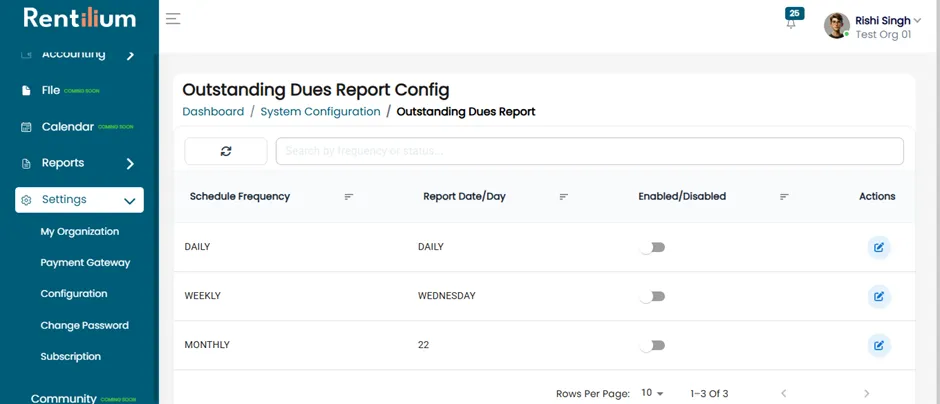Edit the WEEKLY schedule row
Viewport: 940px width, 404px height.
pos(879,297)
